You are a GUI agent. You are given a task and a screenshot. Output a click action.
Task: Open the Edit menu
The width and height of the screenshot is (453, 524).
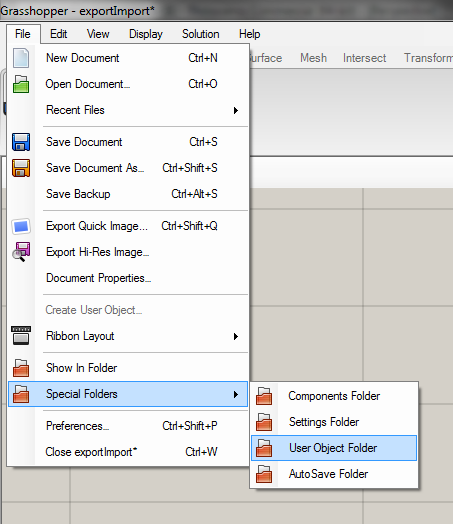(x=58, y=34)
